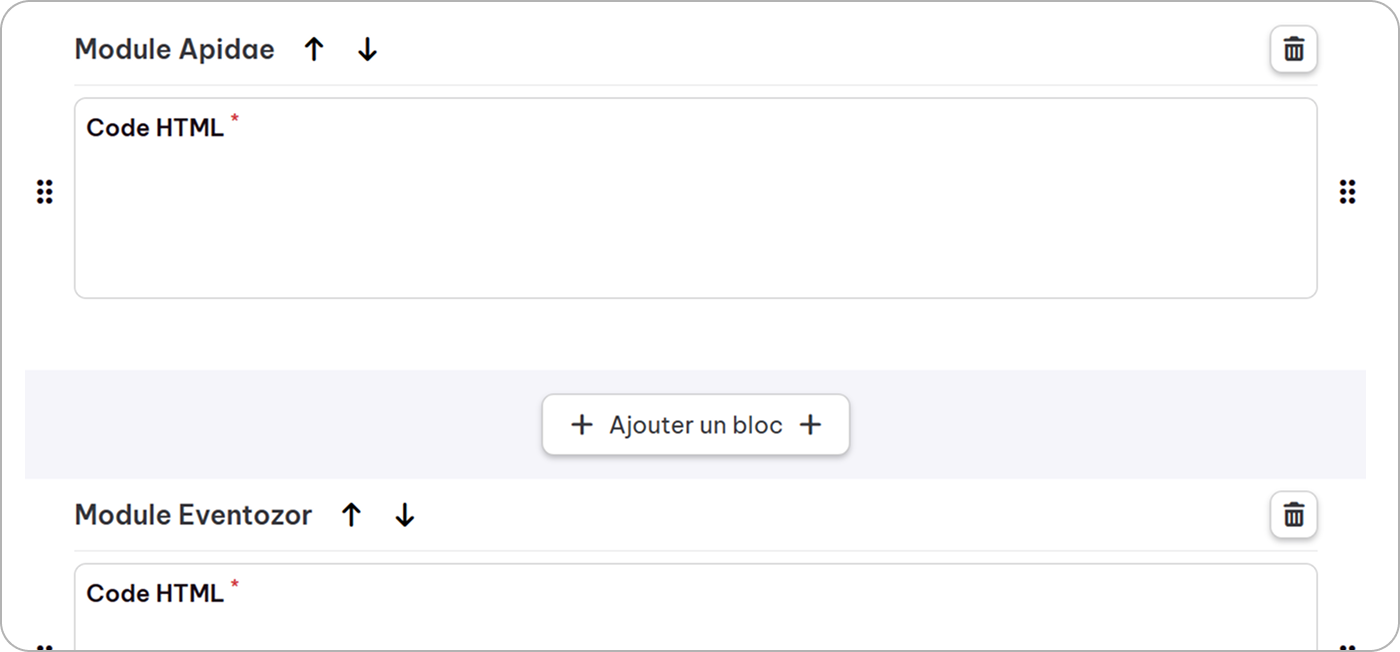1400x652 pixels.
Task: Click the plus icon left of Ajouter un bloc
Action: click(581, 425)
